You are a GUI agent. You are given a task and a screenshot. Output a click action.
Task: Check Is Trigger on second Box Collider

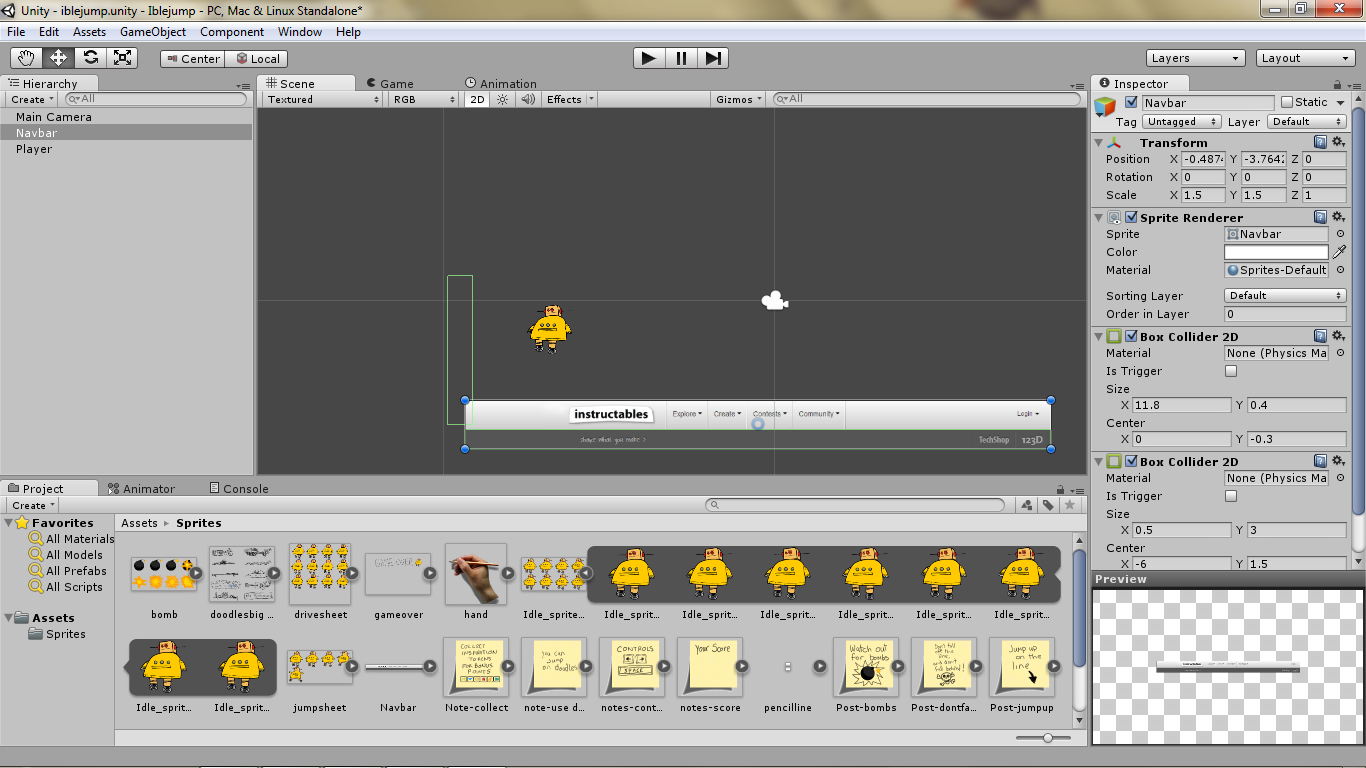click(x=1231, y=496)
